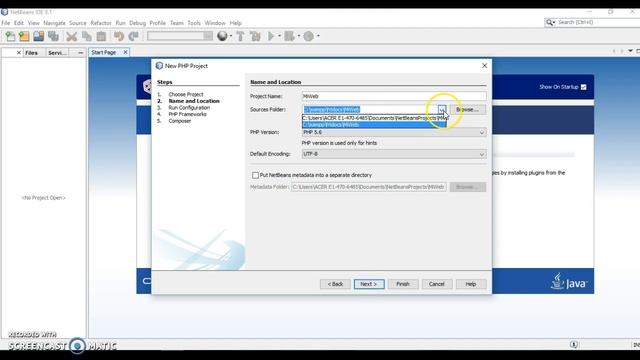This screenshot has height=360, width=640.
Task: Click the dialog Help button
Action: point(471,284)
